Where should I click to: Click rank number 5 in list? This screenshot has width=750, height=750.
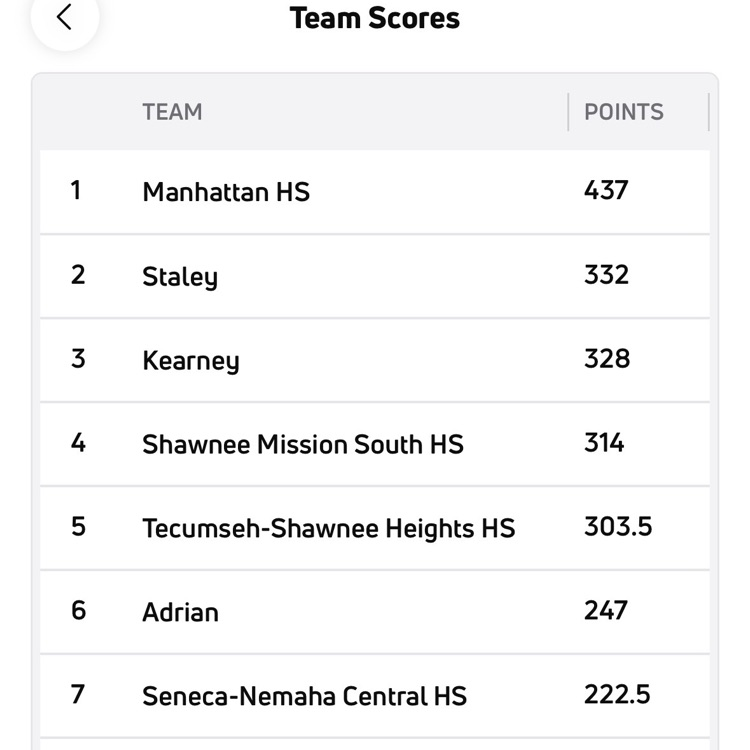point(78,526)
